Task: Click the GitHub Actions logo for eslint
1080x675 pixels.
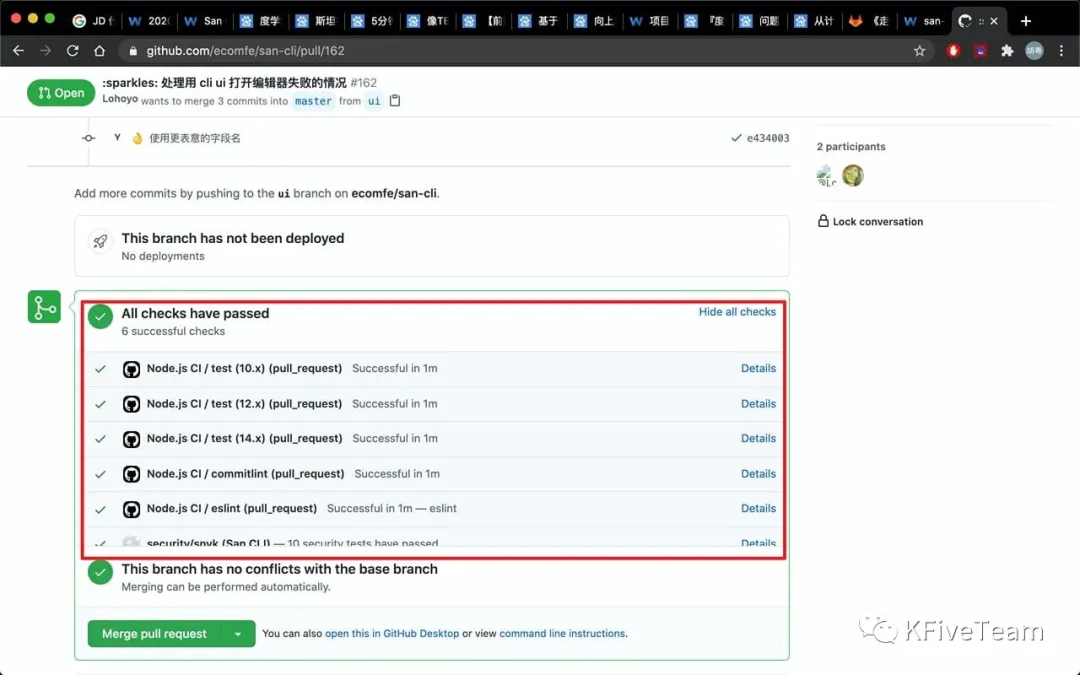Action: coord(131,509)
